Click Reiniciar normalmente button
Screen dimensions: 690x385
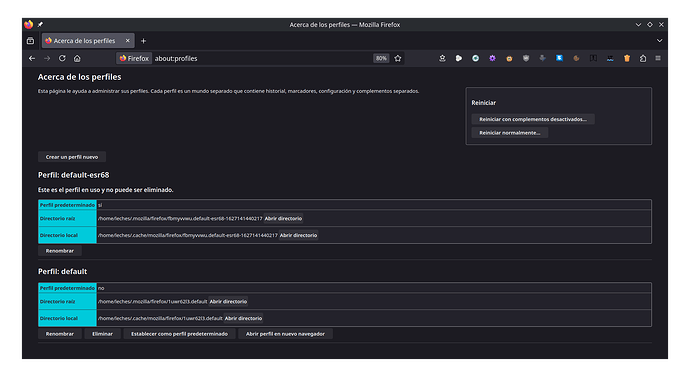click(x=510, y=133)
